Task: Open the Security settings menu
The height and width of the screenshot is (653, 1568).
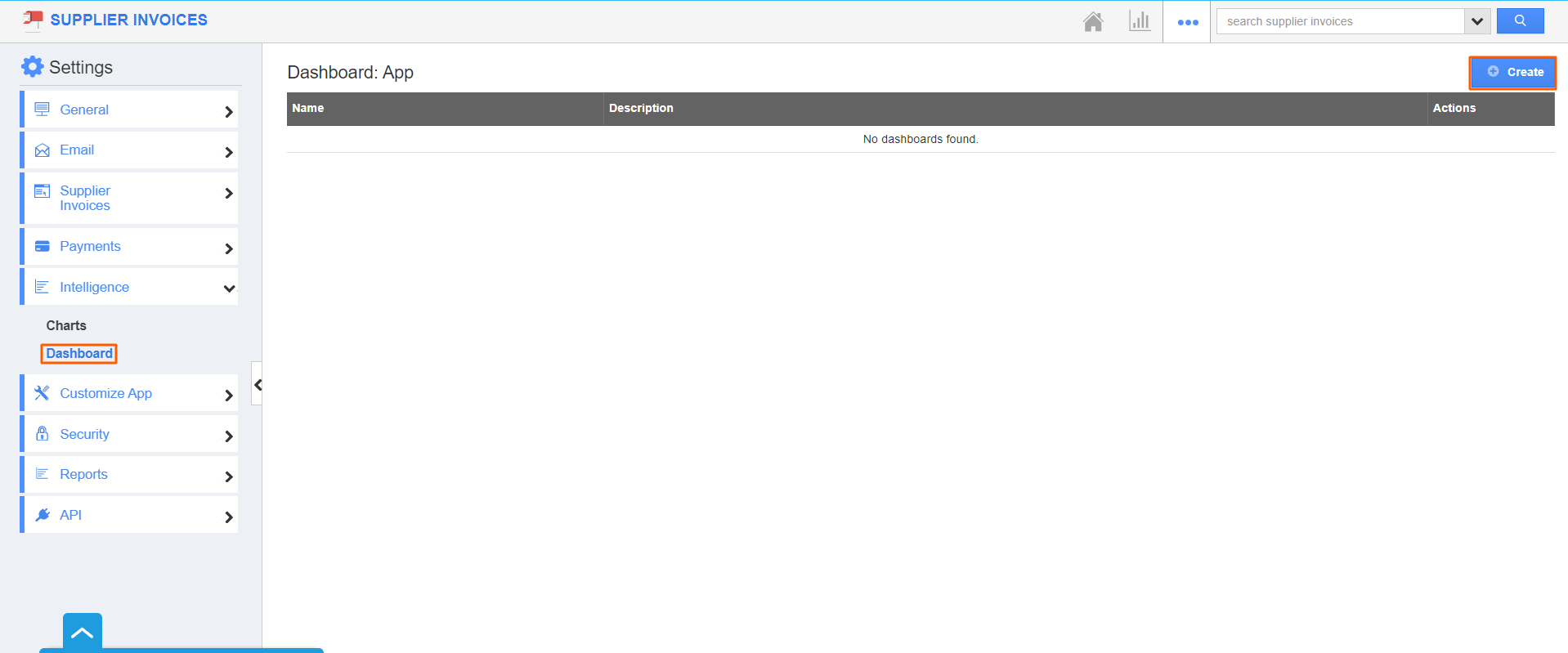Action: click(x=131, y=434)
